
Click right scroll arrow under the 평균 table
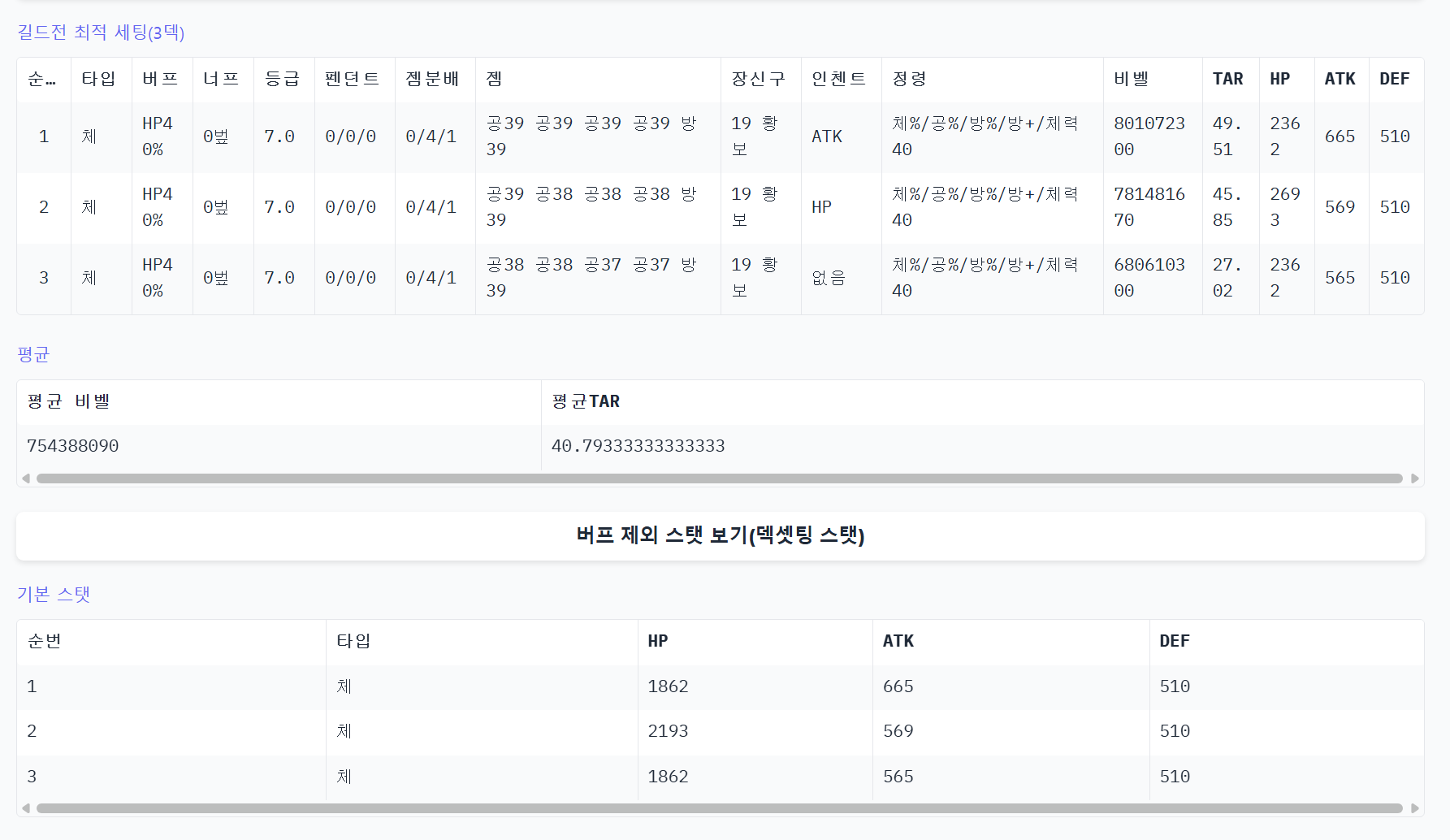1414,478
